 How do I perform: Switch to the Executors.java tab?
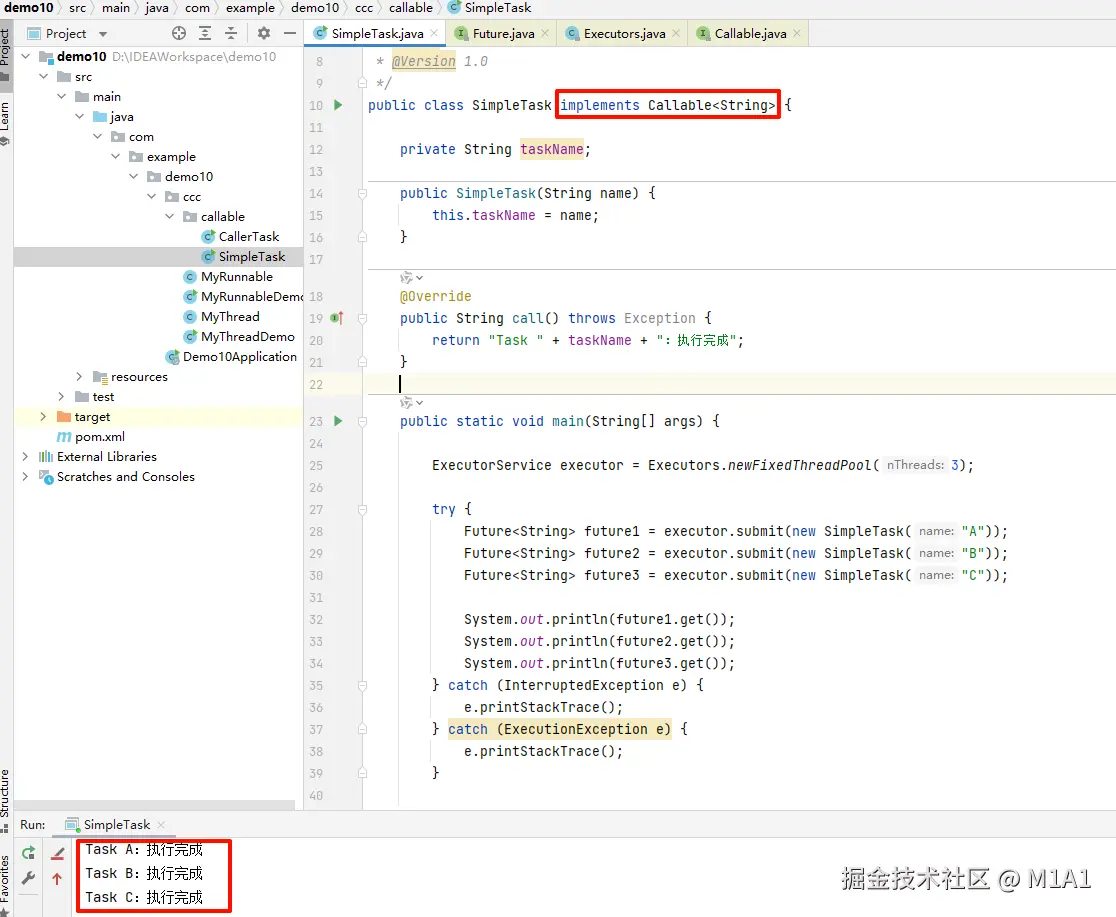[x=623, y=33]
